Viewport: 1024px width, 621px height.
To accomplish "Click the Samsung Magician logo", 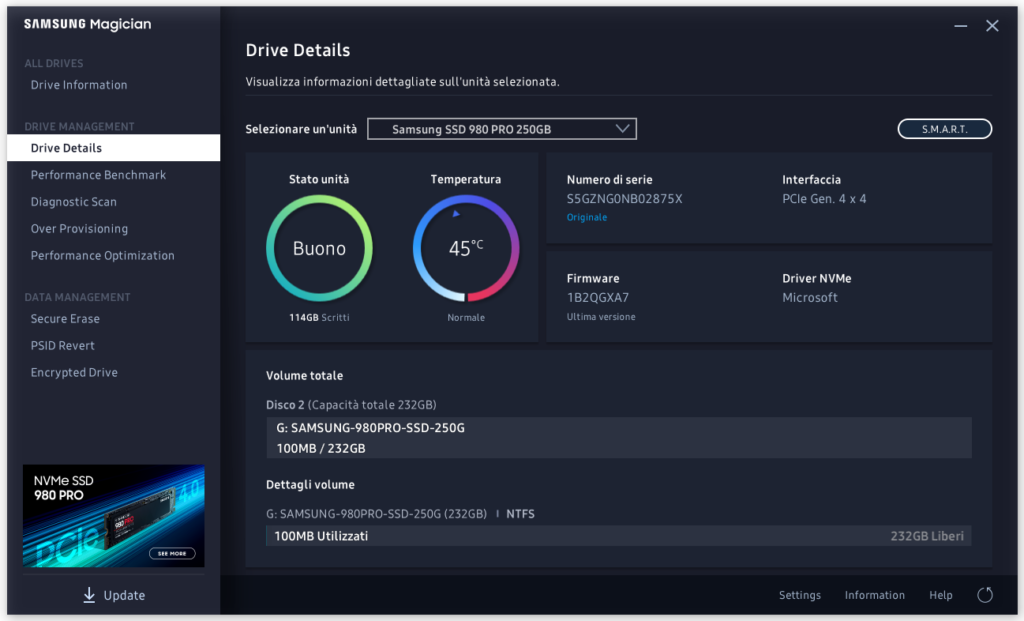I will tap(88, 24).
